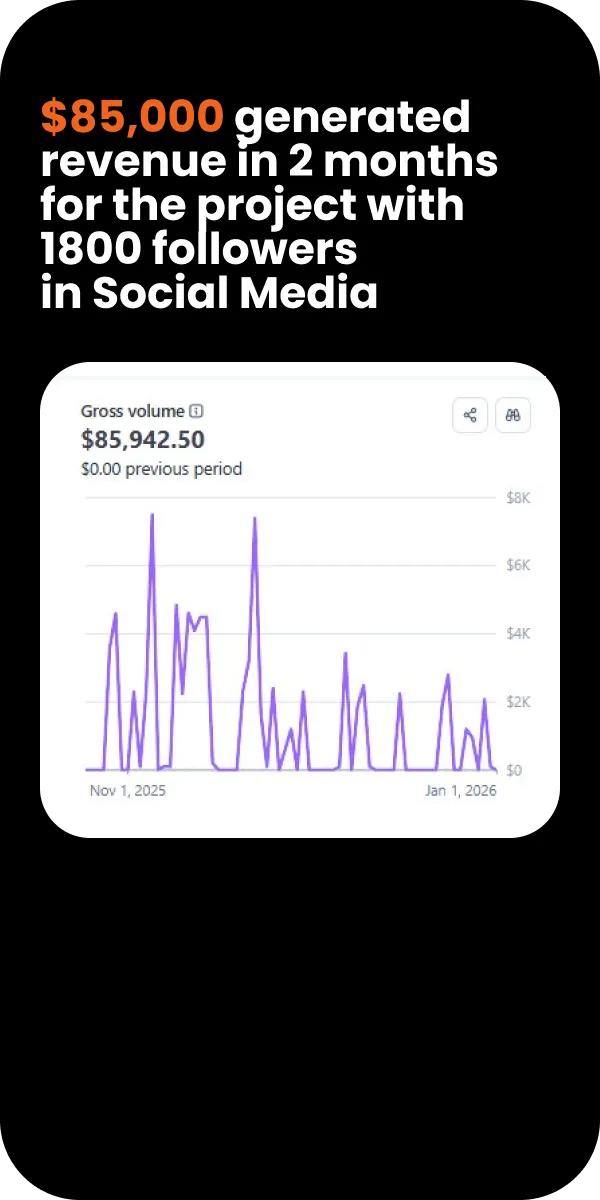This screenshot has height=1200, width=600.
Task: Click the orange $85,000 headline figure
Action: click(132, 118)
